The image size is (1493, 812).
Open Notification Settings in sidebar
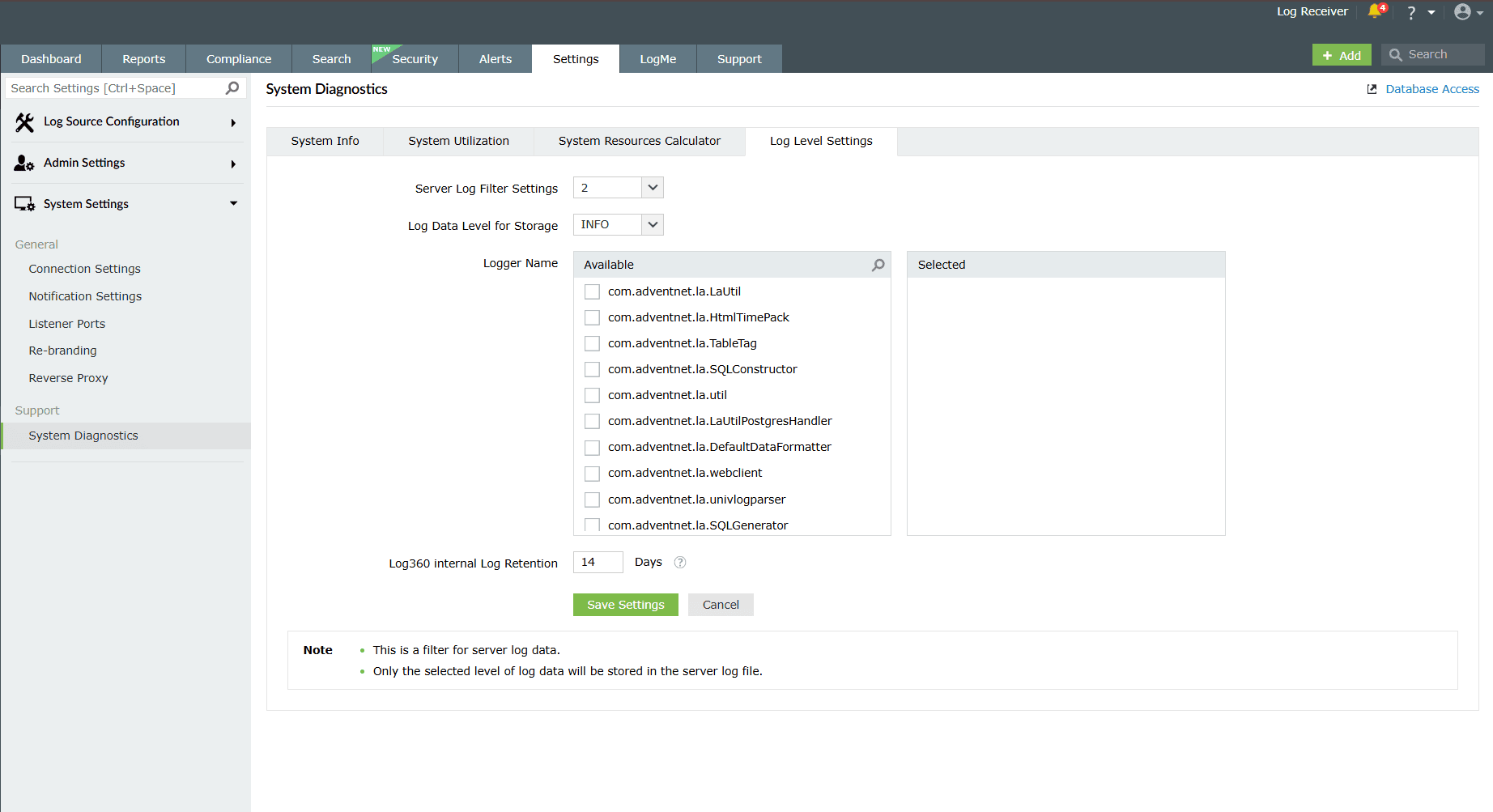coord(85,296)
